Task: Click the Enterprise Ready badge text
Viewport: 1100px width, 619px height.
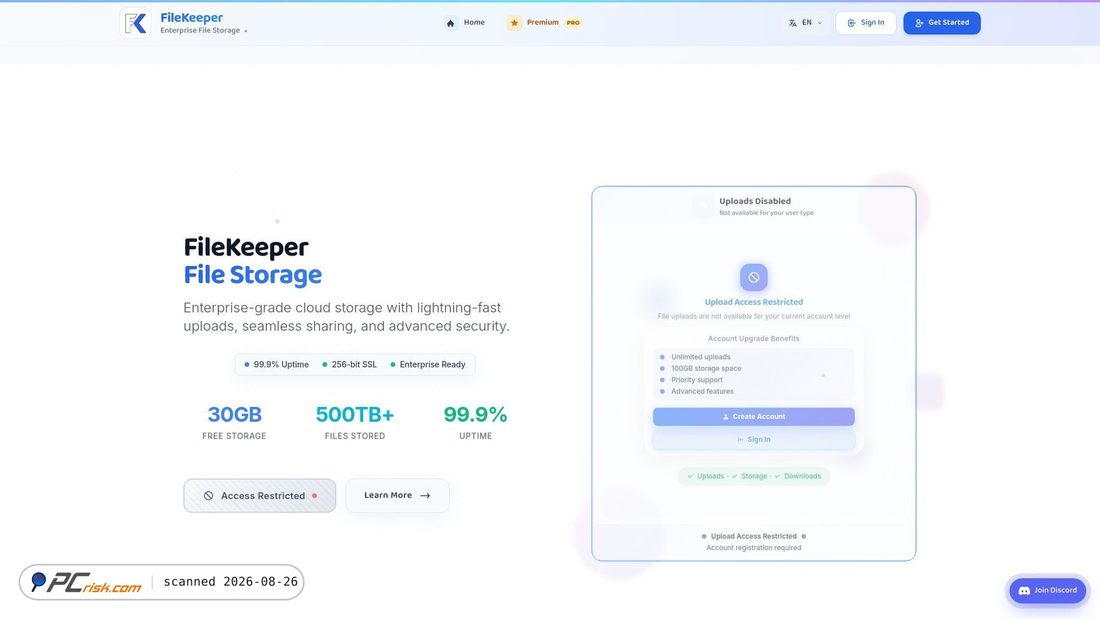Action: 432,364
